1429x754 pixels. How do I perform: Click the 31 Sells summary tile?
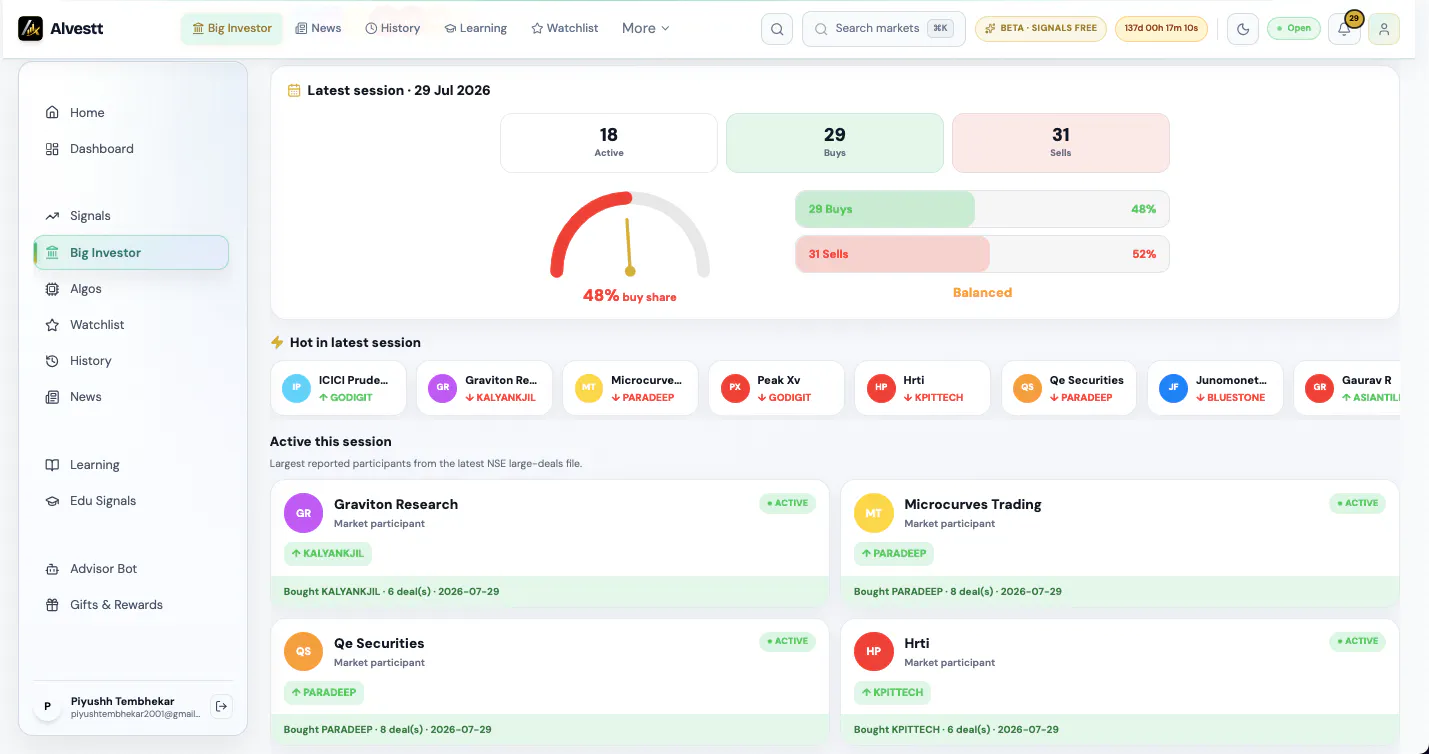[1061, 143]
